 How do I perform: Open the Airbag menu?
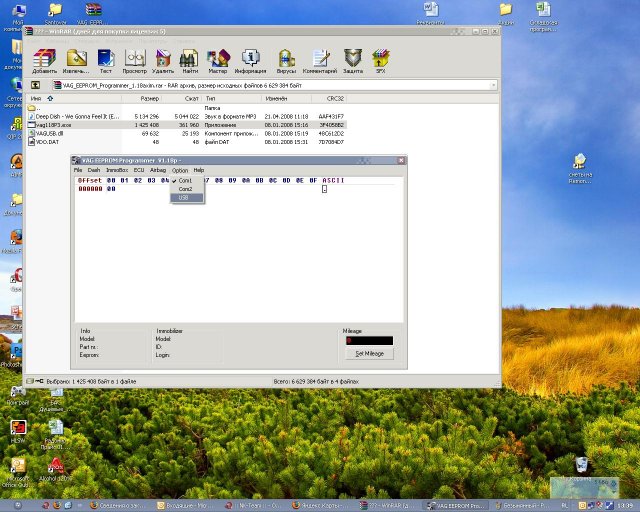coord(158,170)
